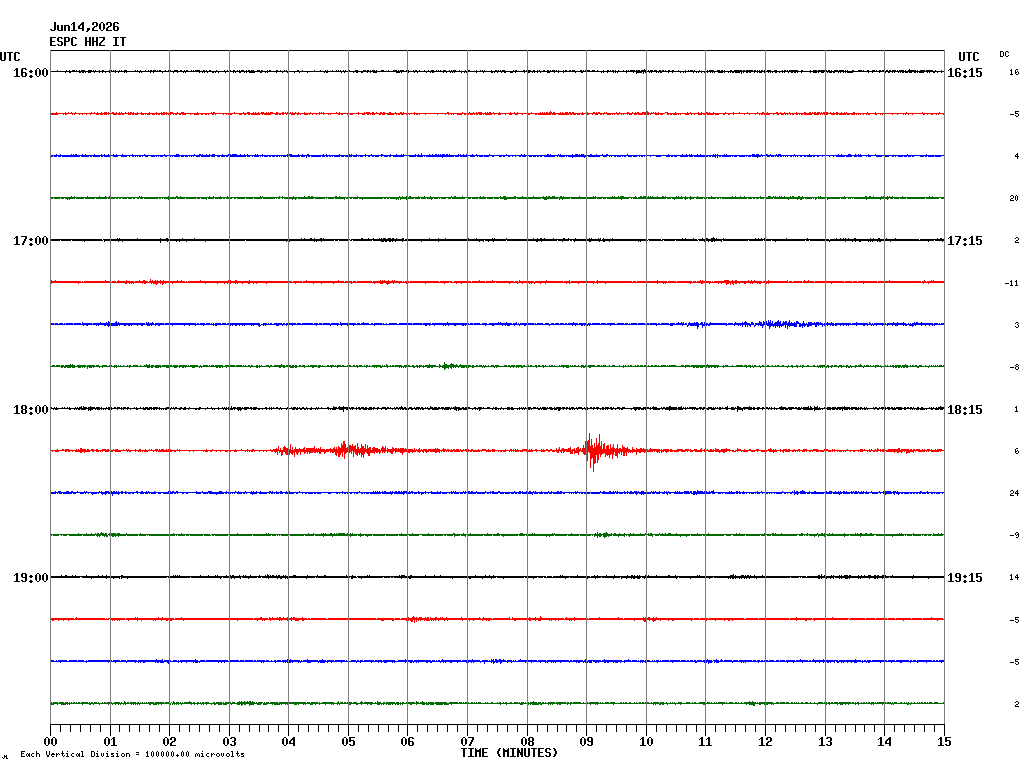Click the '18:00' row time label
This screenshot has width=1024, height=768.
[x=31, y=409]
